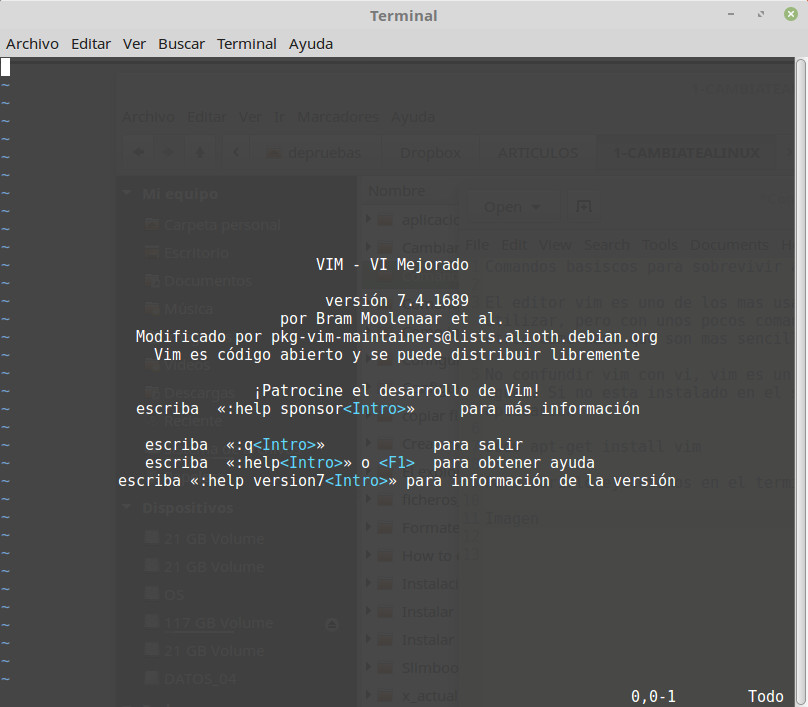Click the '<F1>' key hint
The image size is (808, 707).
tap(396, 462)
